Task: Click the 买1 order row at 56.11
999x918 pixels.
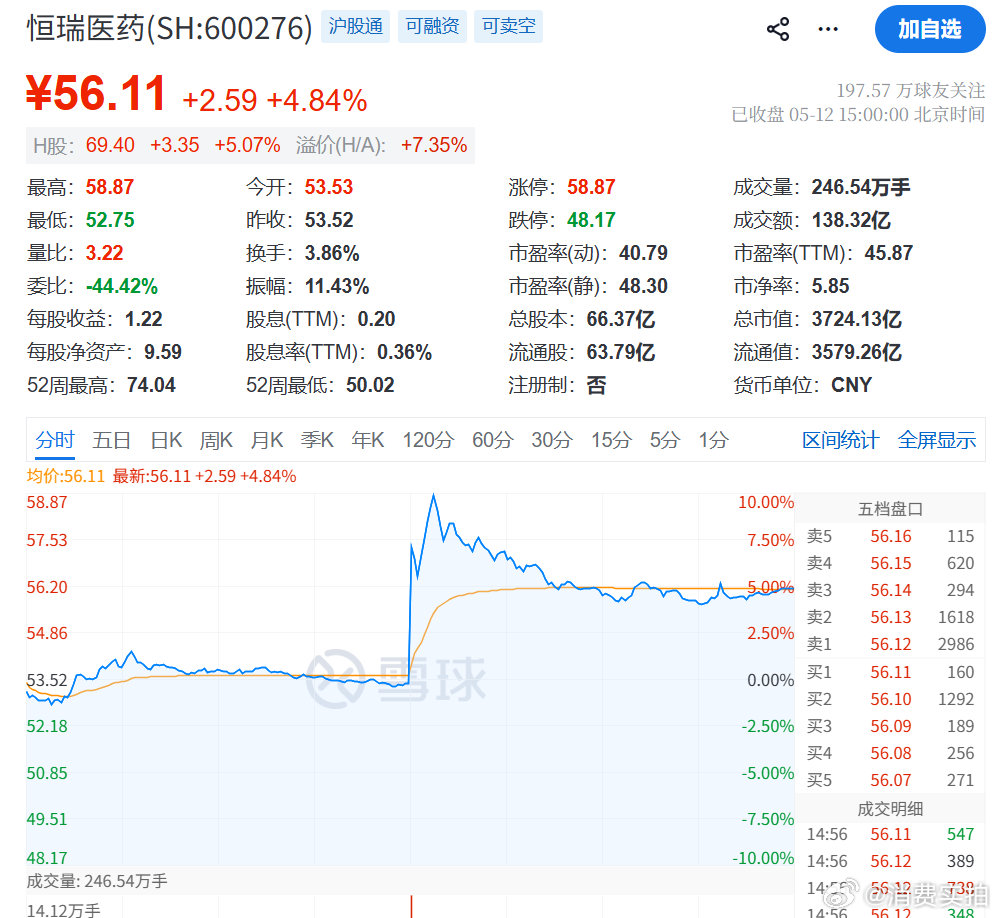Action: click(890, 672)
